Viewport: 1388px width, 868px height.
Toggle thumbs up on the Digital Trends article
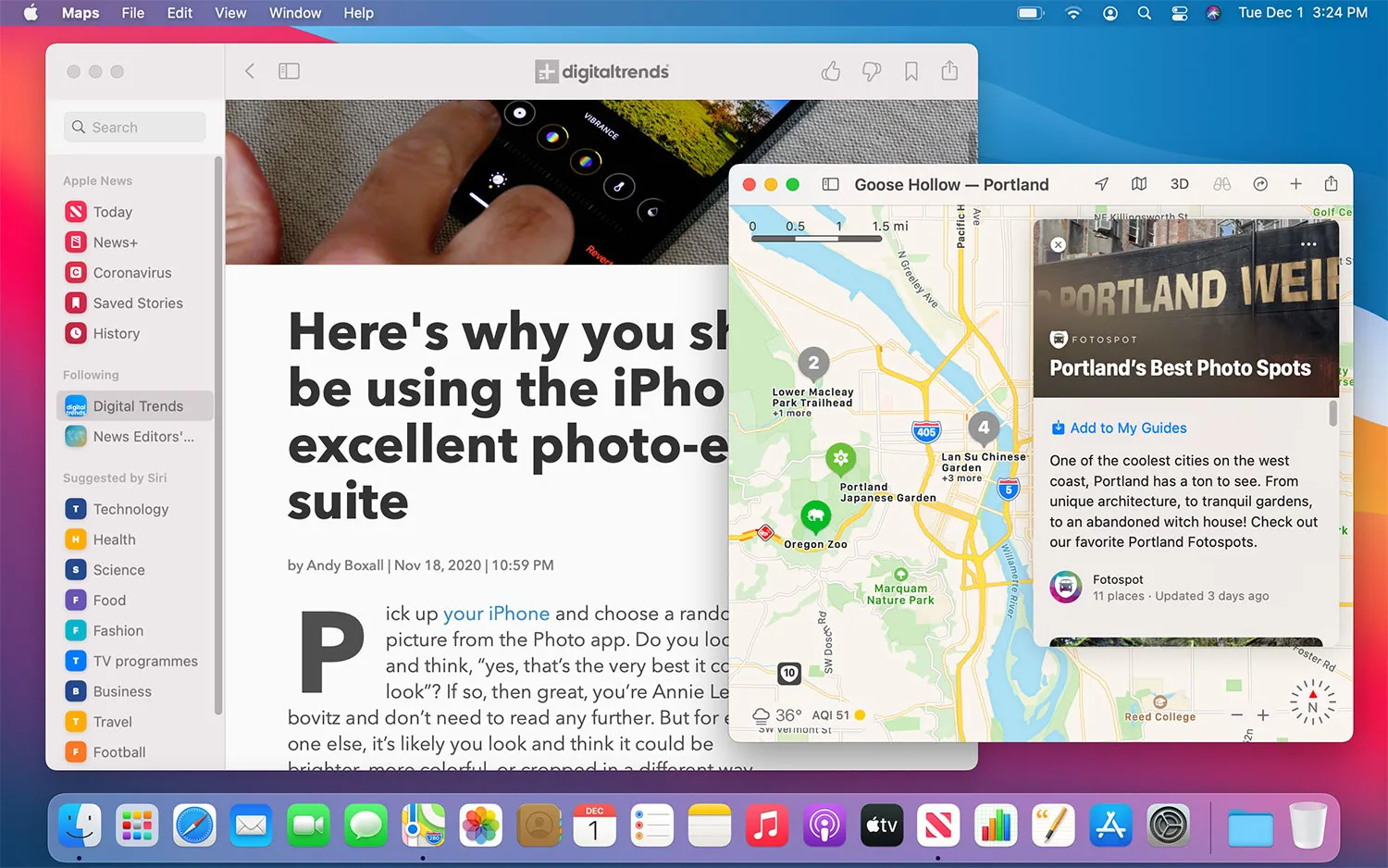(x=830, y=70)
